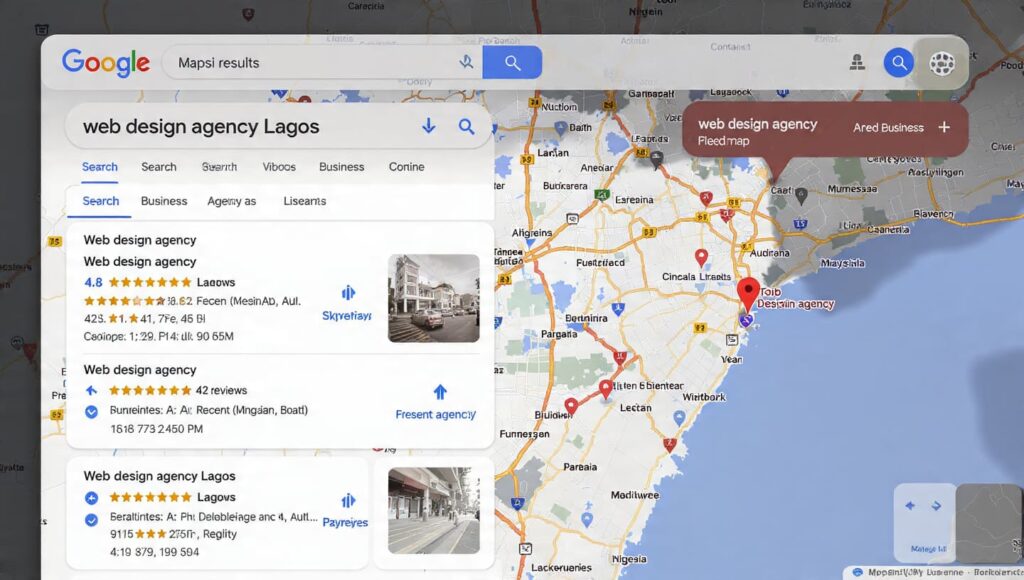Open the Google apps grid icon
The height and width of the screenshot is (580, 1024).
940,63
